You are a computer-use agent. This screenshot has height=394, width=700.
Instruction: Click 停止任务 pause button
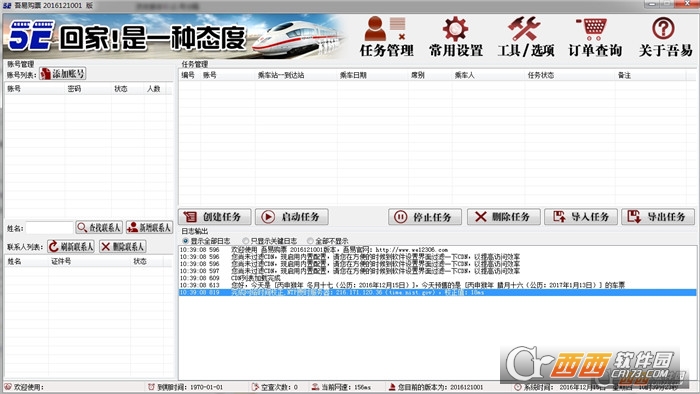pyautogui.click(x=425, y=217)
